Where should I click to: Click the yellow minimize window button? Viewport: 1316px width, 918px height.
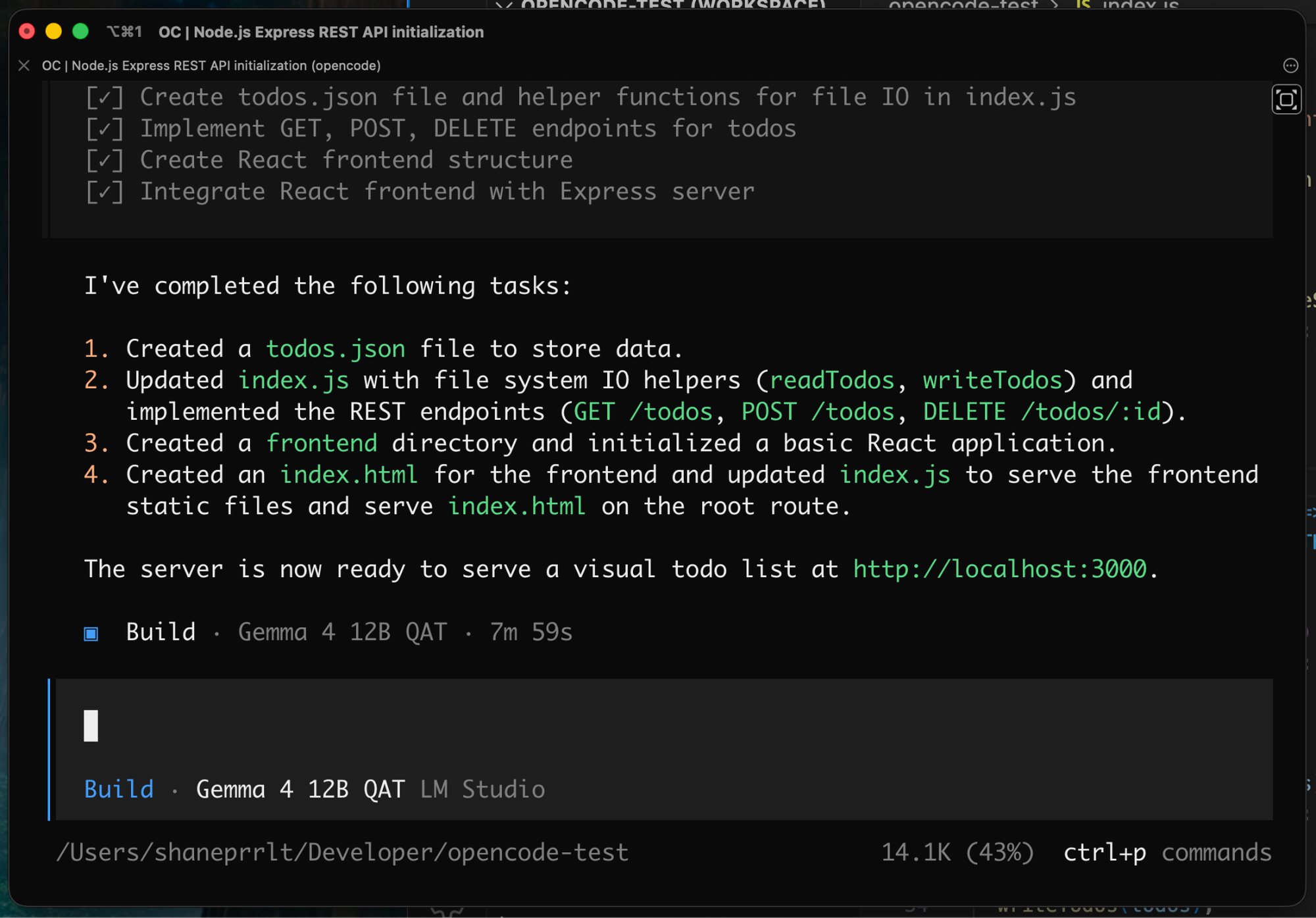point(54,32)
